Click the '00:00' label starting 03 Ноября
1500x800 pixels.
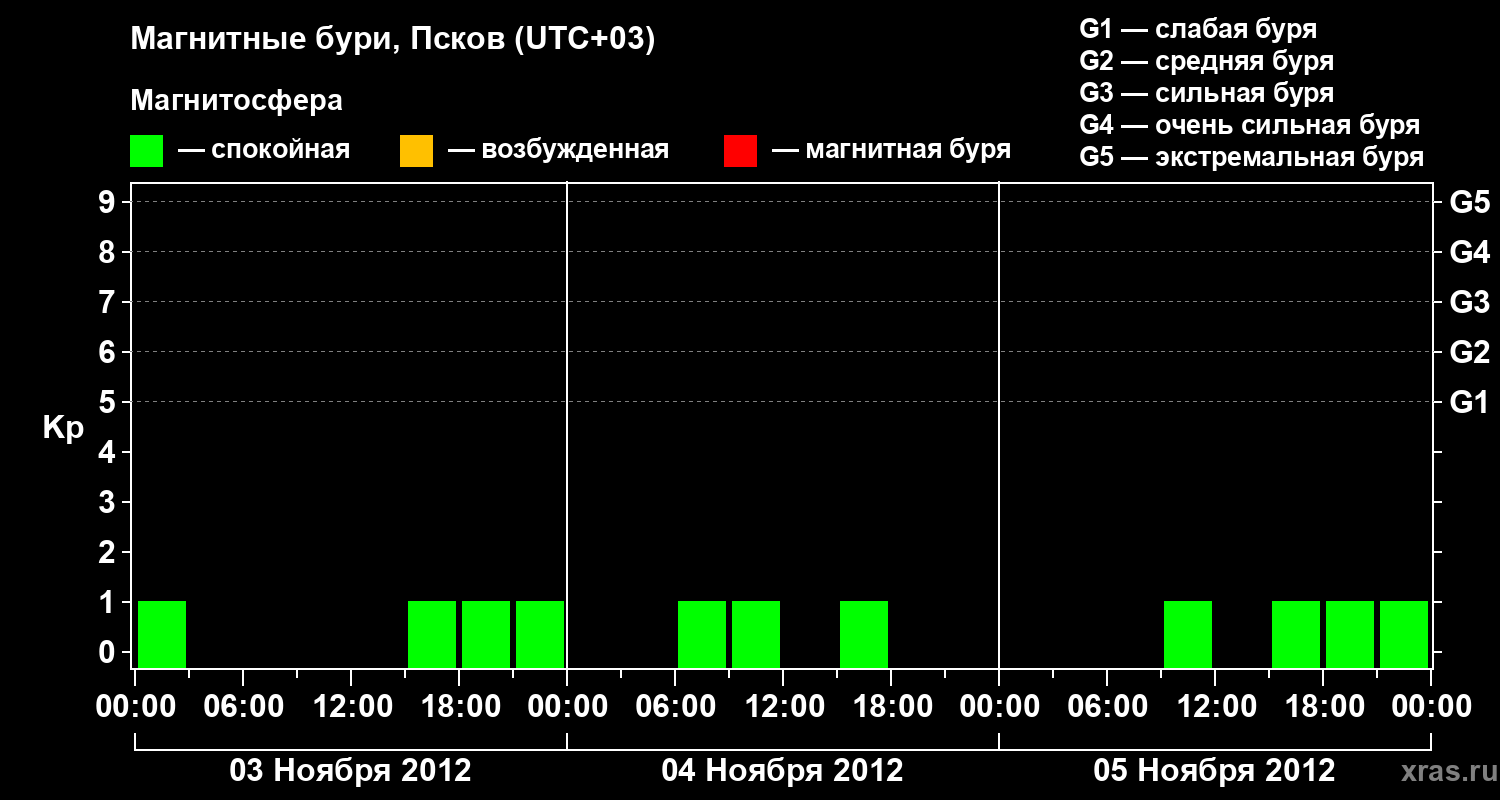[135, 707]
